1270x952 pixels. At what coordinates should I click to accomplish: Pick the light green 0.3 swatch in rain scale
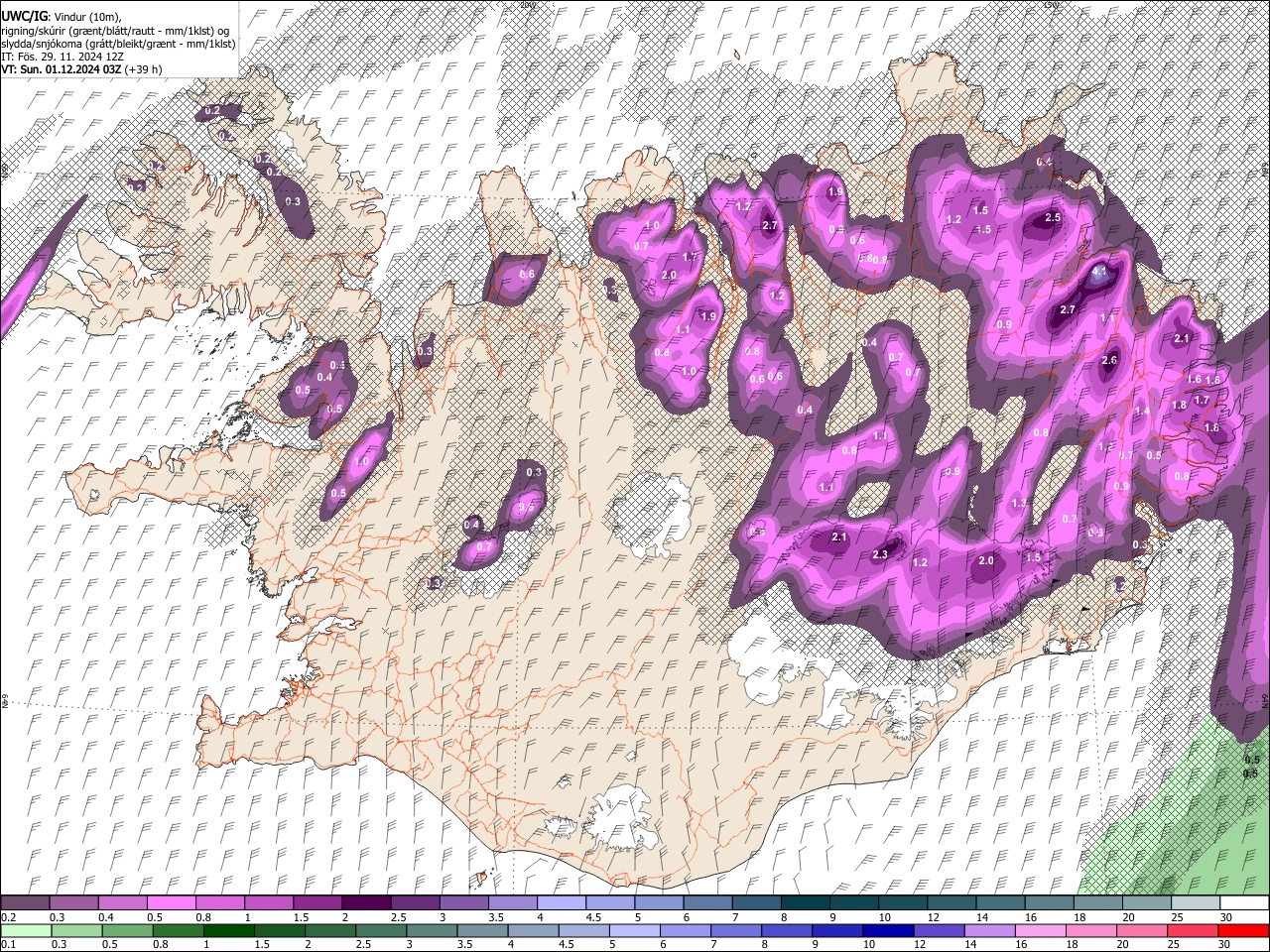pyautogui.click(x=75, y=930)
